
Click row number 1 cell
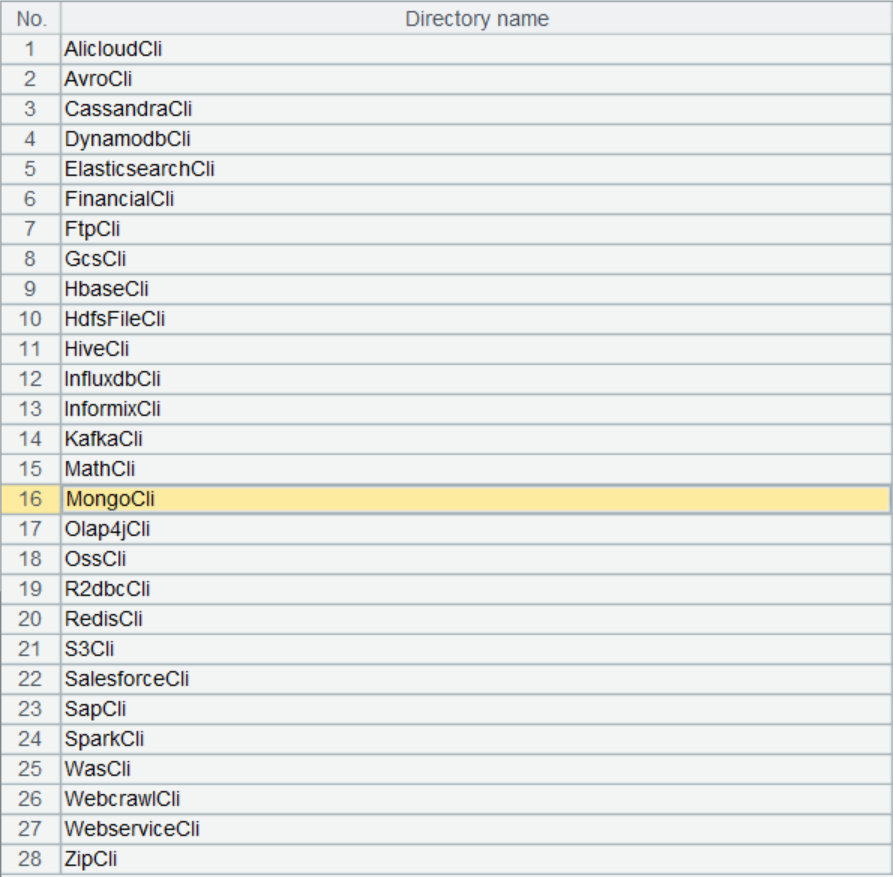point(31,49)
